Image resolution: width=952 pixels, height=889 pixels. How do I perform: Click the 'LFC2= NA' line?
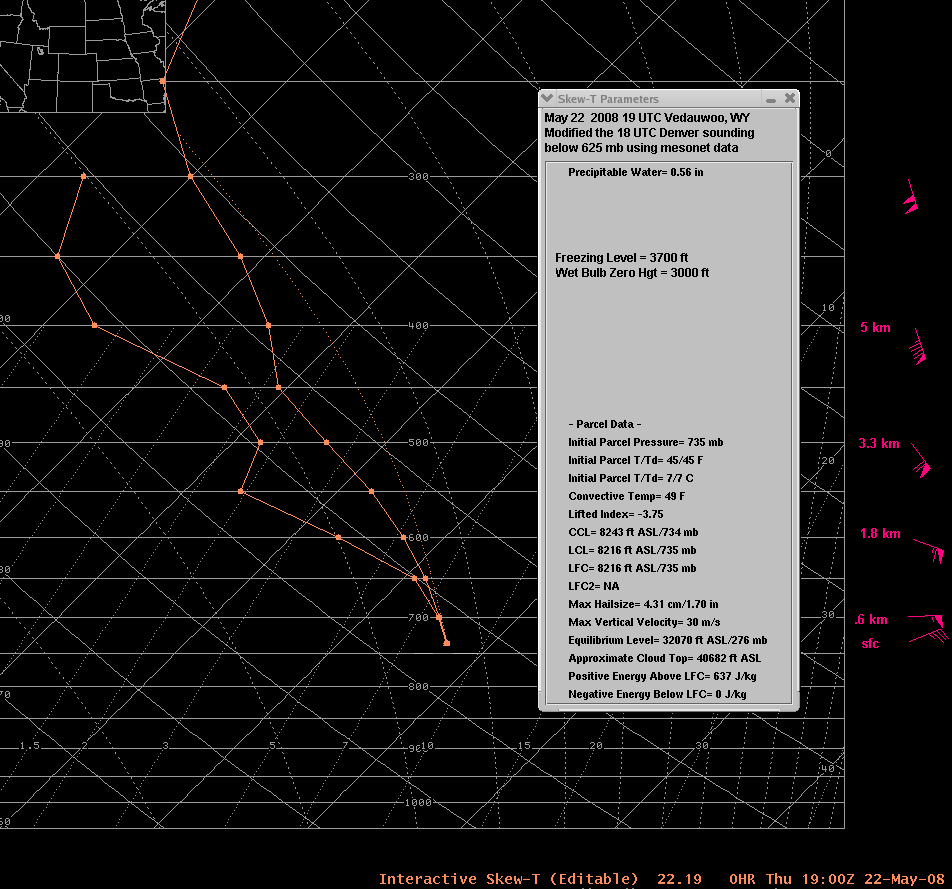594,587
